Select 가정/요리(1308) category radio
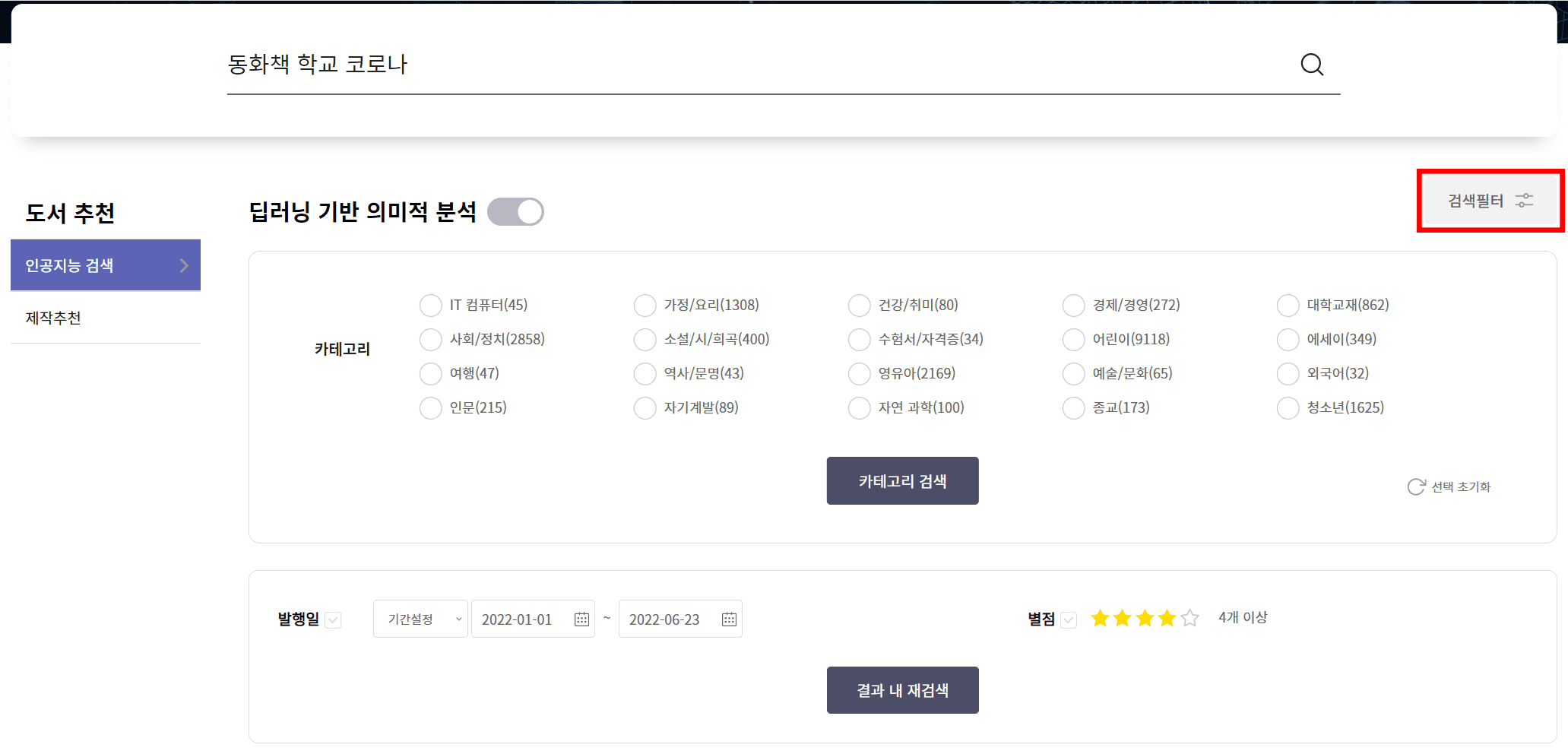This screenshot has height=754, width=1568. tap(645, 306)
